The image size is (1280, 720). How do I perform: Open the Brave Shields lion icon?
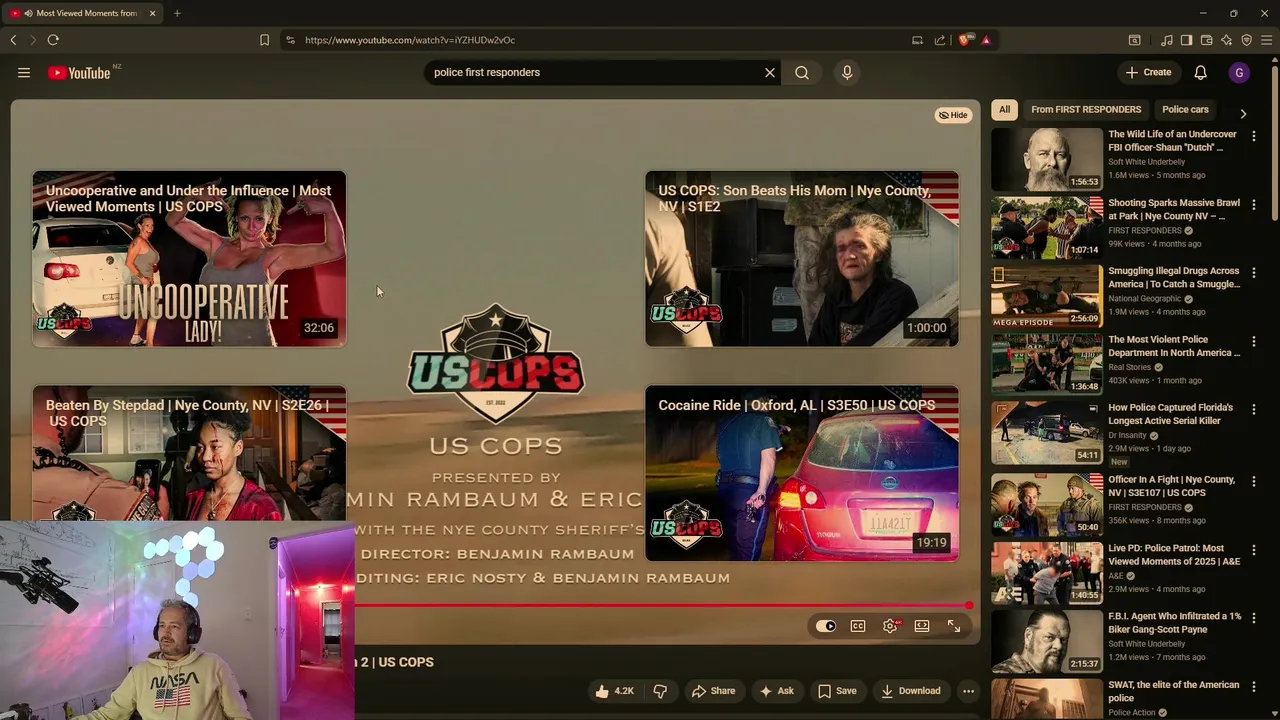pyautogui.click(x=964, y=40)
